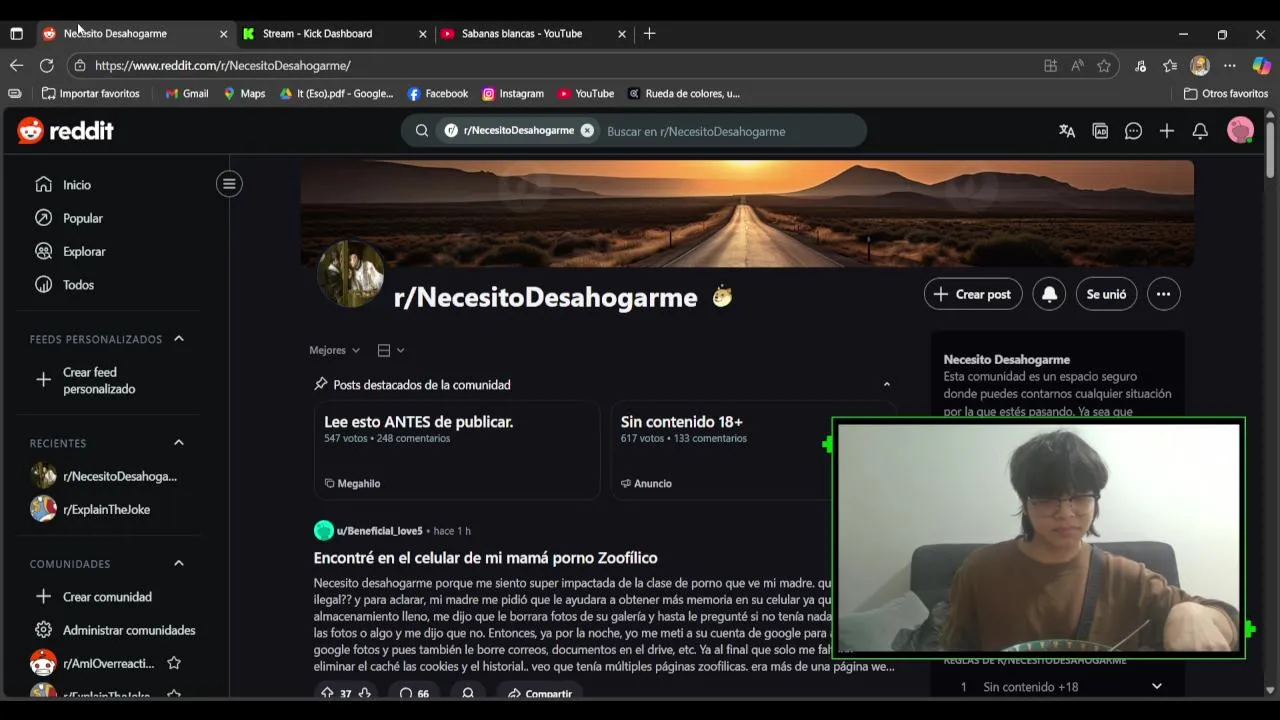The width and height of the screenshot is (1280, 720).
Task: Open the Reddit user avatar menu
Action: (x=1240, y=131)
